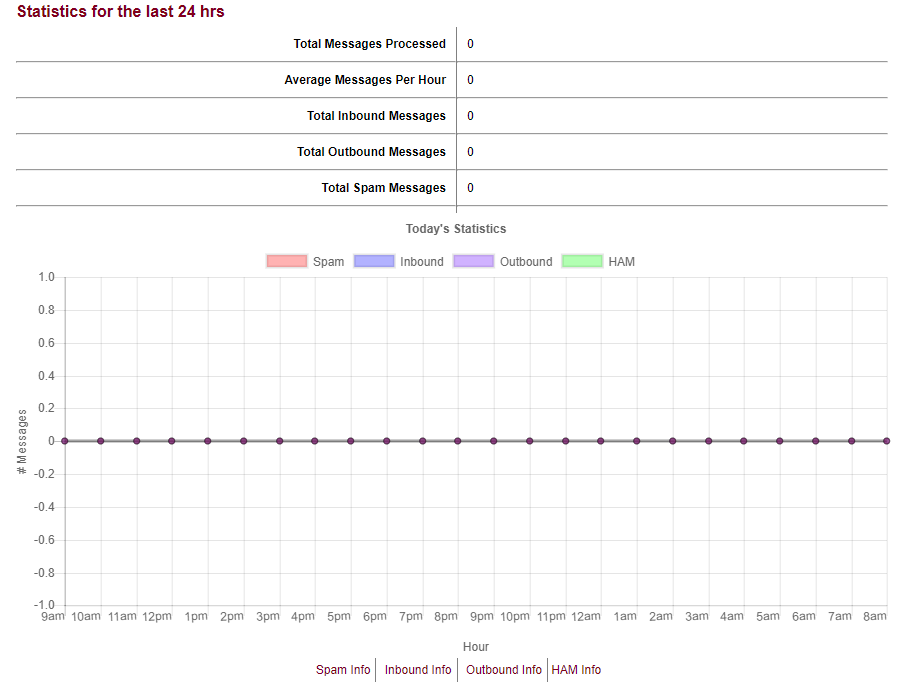Click the chart point for 8am

pyautogui.click(x=887, y=441)
